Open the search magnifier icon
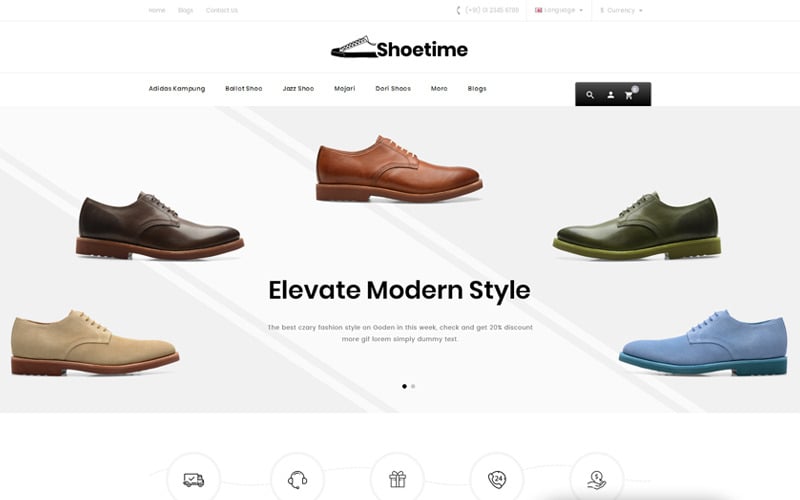The height and width of the screenshot is (500, 800). click(590, 95)
